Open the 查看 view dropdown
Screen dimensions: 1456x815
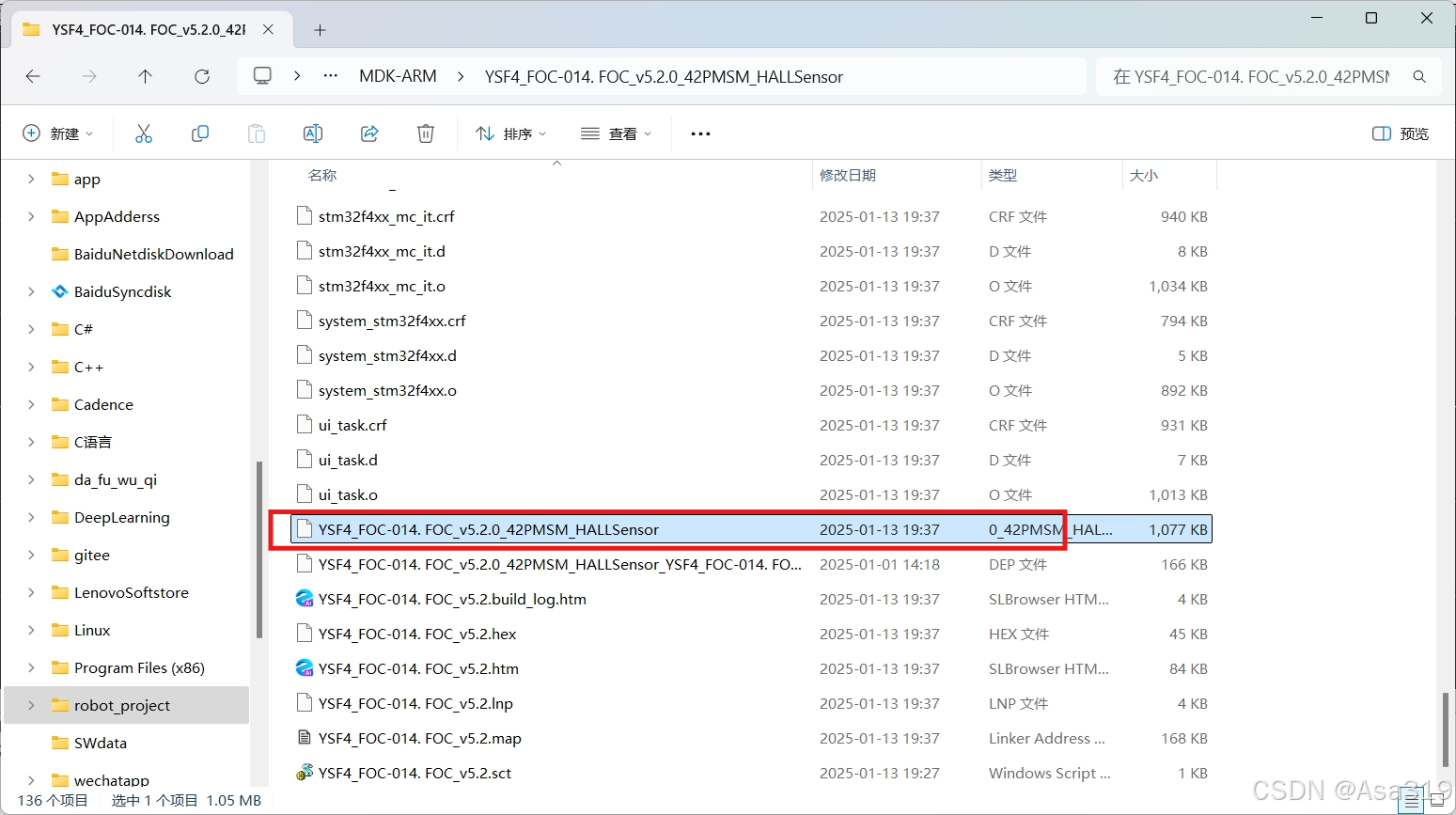point(616,133)
